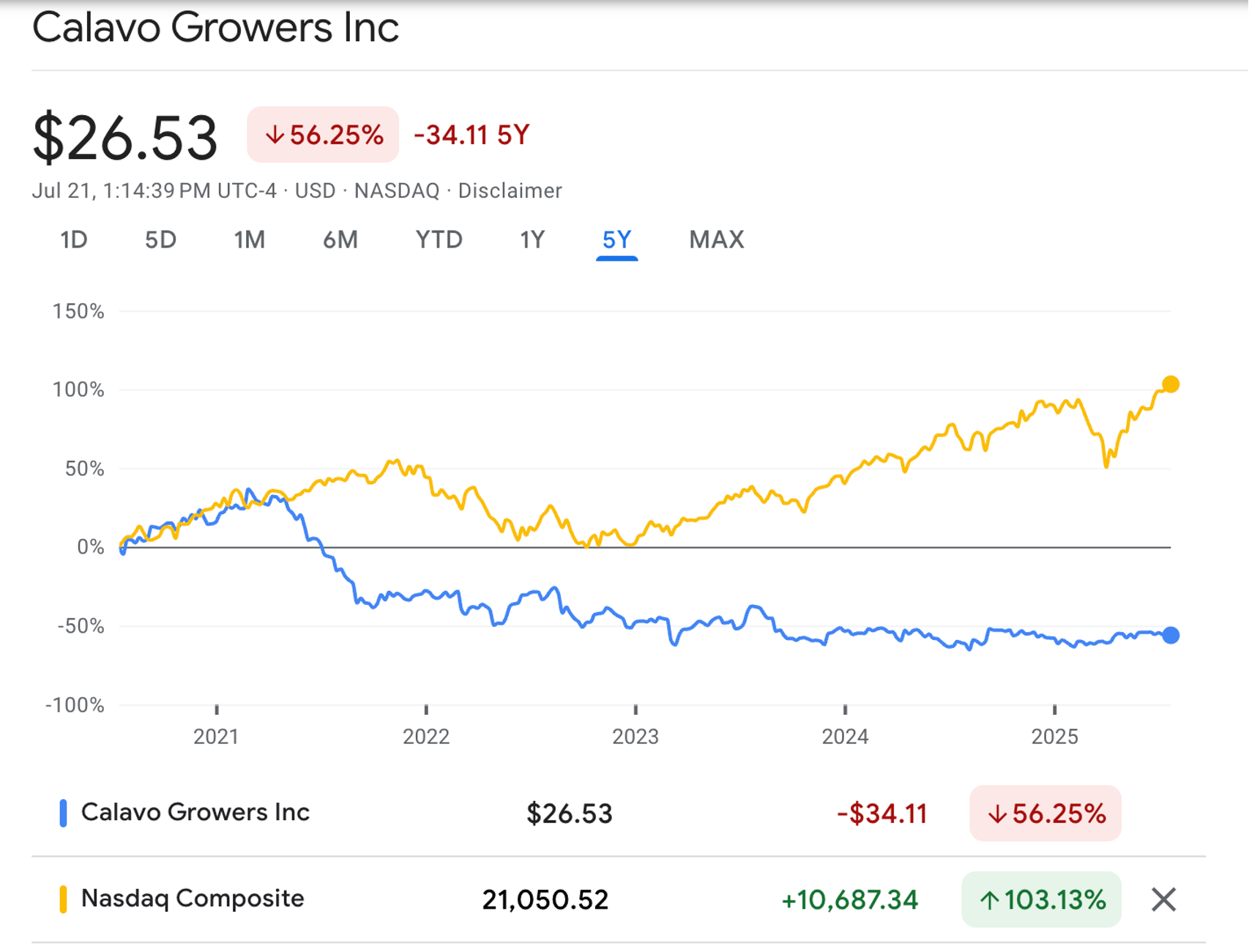Click the blue end-point dot on chart
The height and width of the screenshot is (952, 1249).
(1171, 636)
